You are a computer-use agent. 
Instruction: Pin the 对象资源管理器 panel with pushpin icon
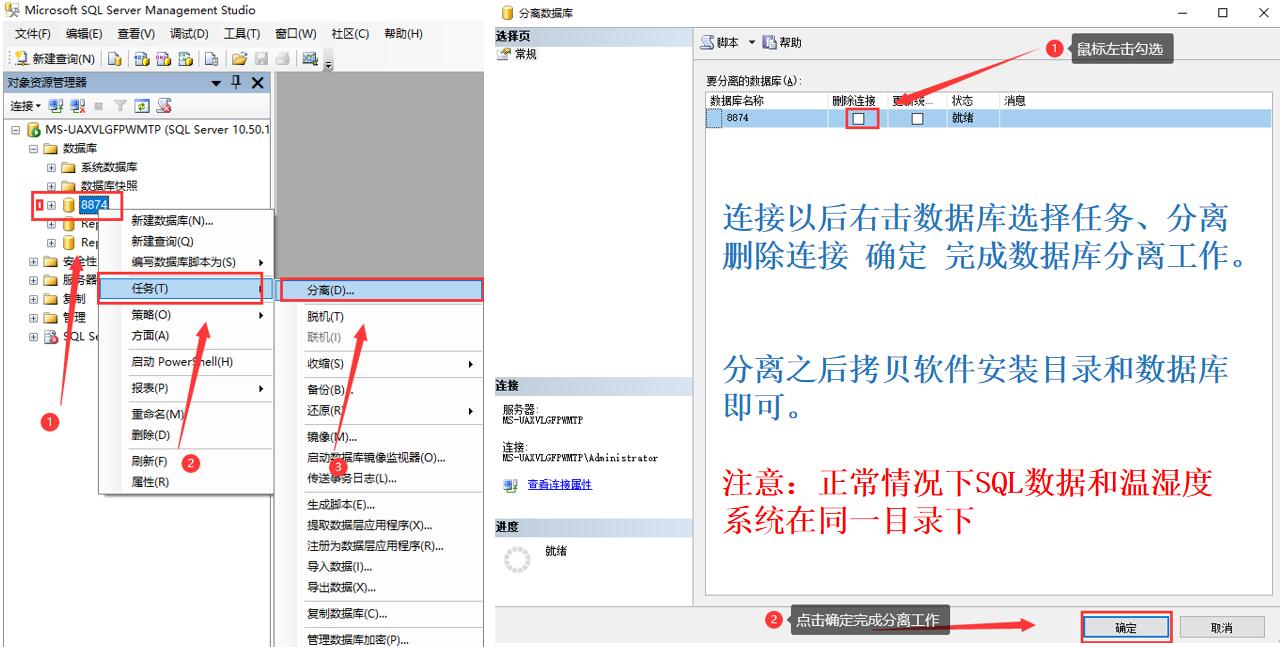coord(237,83)
